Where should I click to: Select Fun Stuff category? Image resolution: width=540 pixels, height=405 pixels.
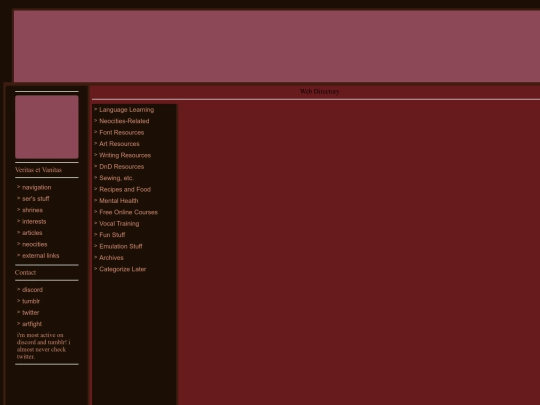coord(112,235)
